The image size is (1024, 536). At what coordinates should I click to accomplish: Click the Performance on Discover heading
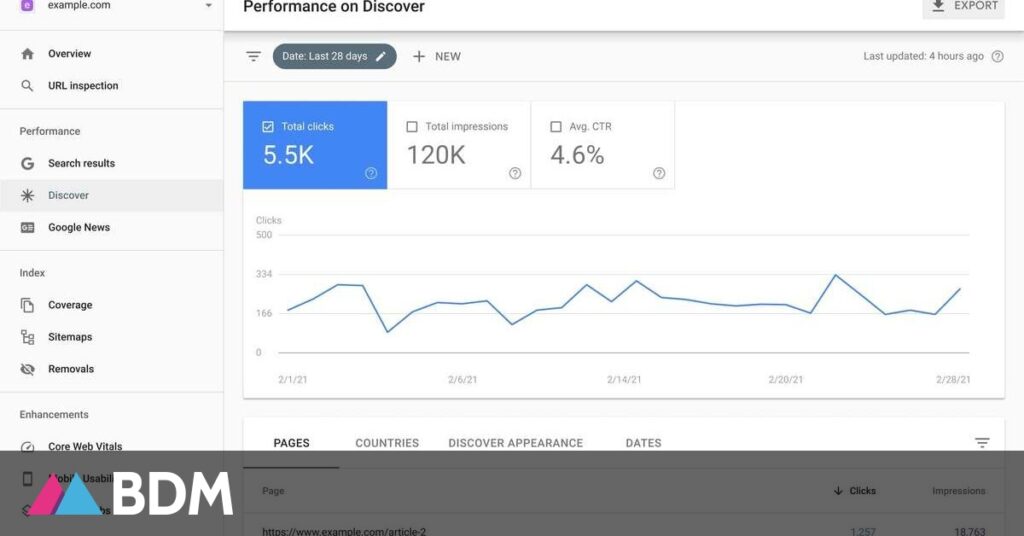(x=334, y=7)
